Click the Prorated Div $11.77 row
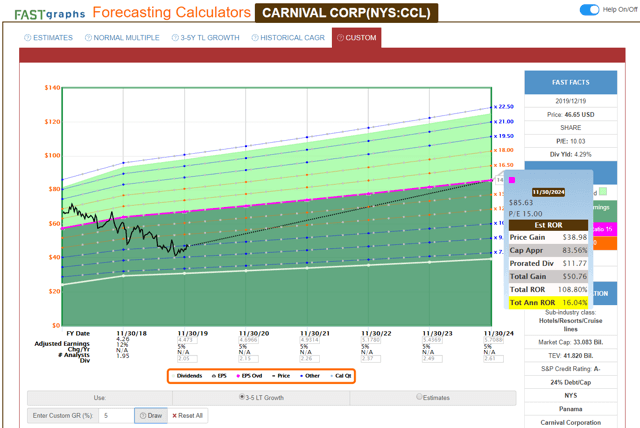This screenshot has height=428, width=640. (549, 263)
